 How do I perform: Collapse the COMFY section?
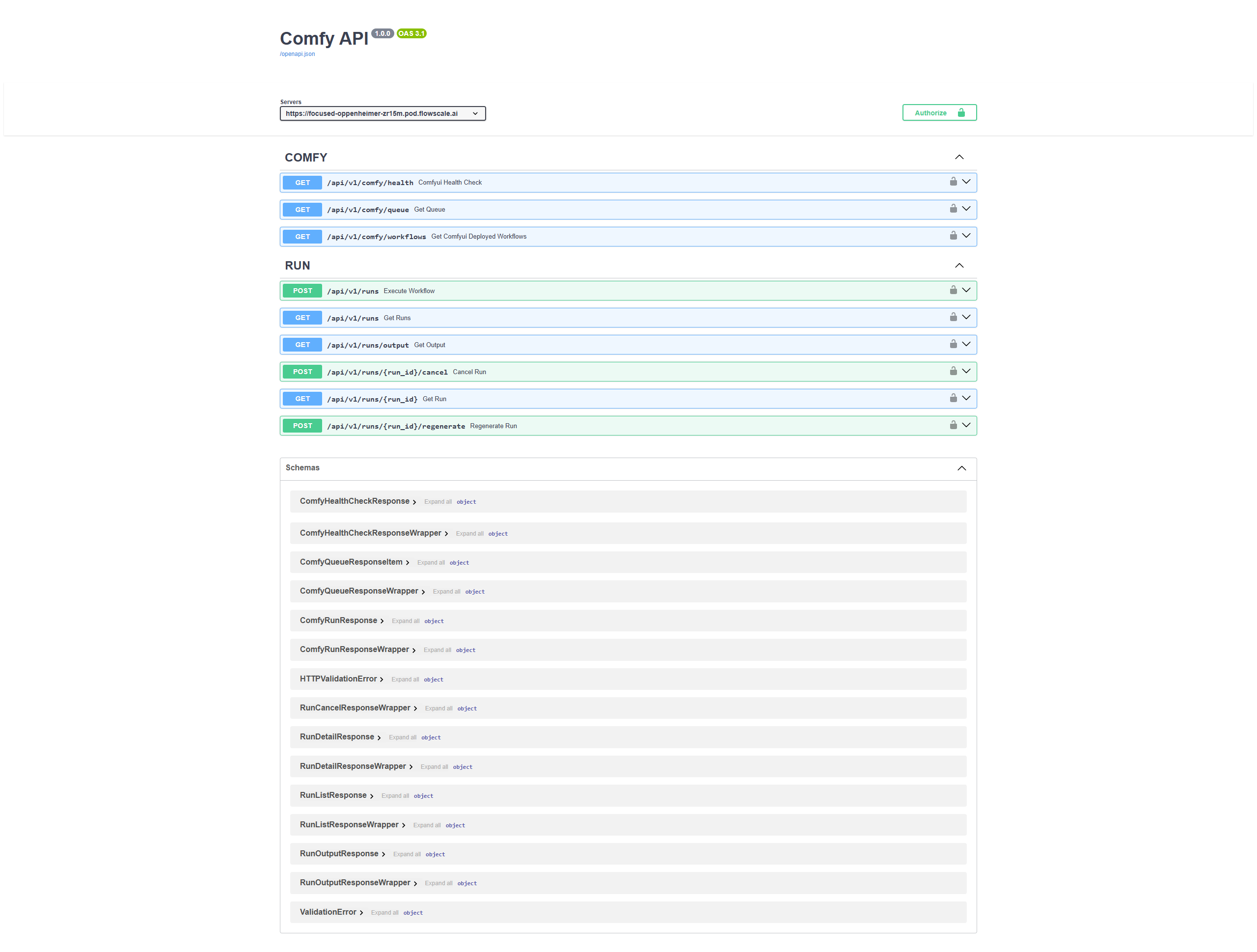click(x=958, y=158)
